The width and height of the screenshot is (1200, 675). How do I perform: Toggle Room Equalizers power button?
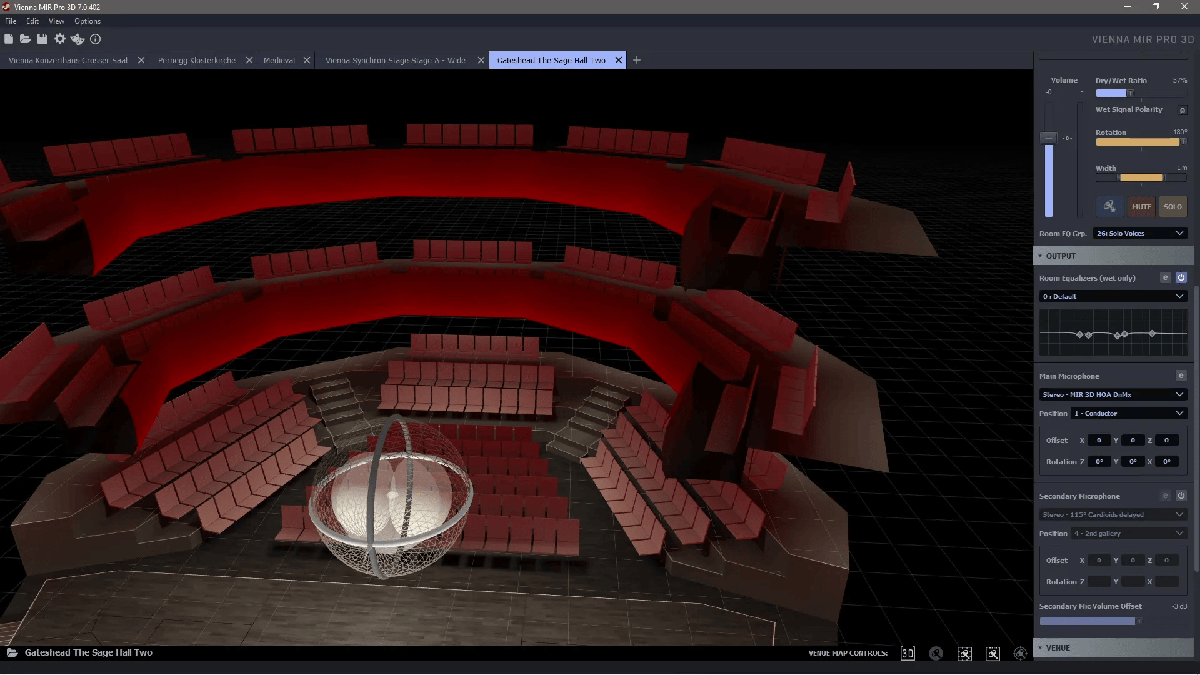[x=1181, y=278]
